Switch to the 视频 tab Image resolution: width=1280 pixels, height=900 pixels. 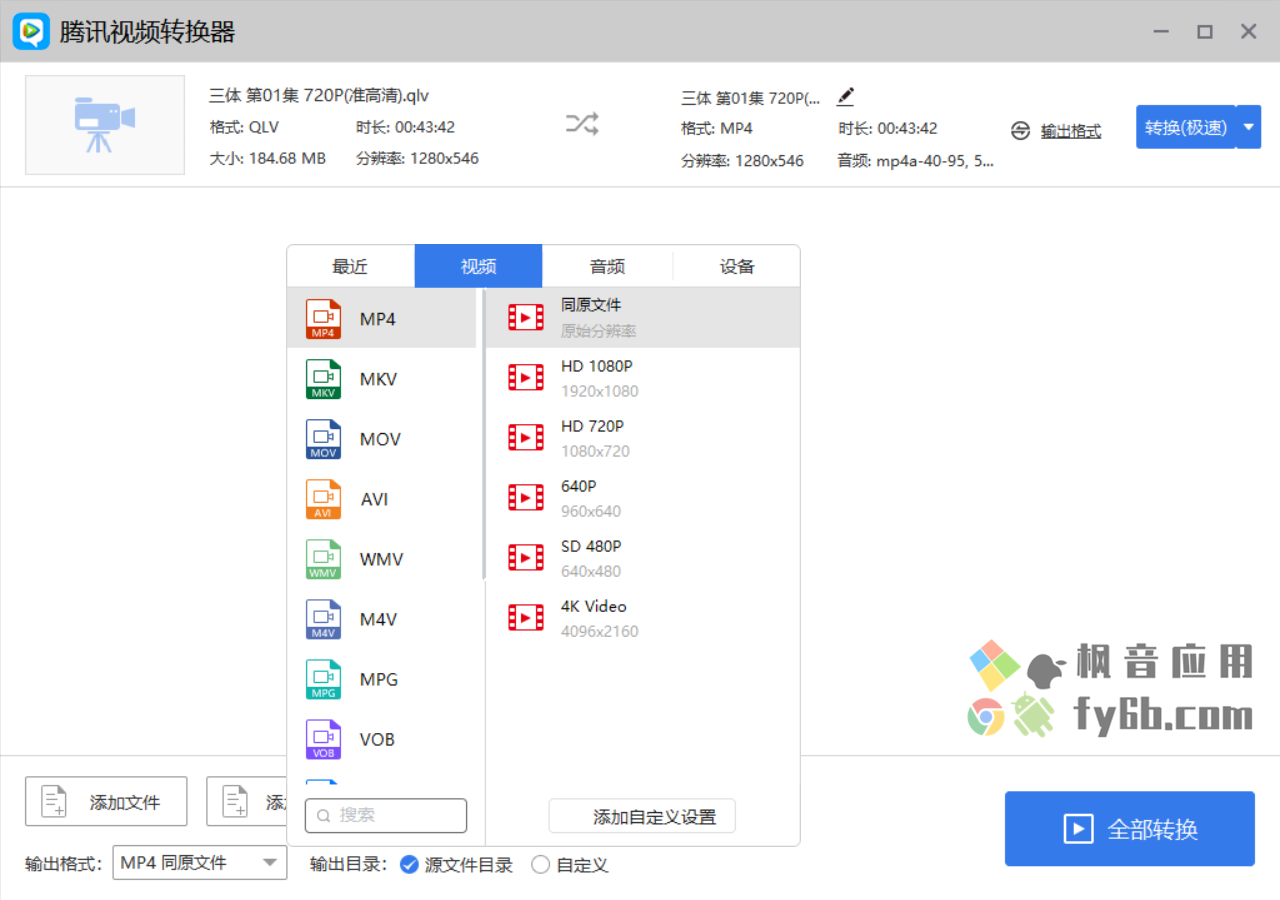pyautogui.click(x=479, y=266)
